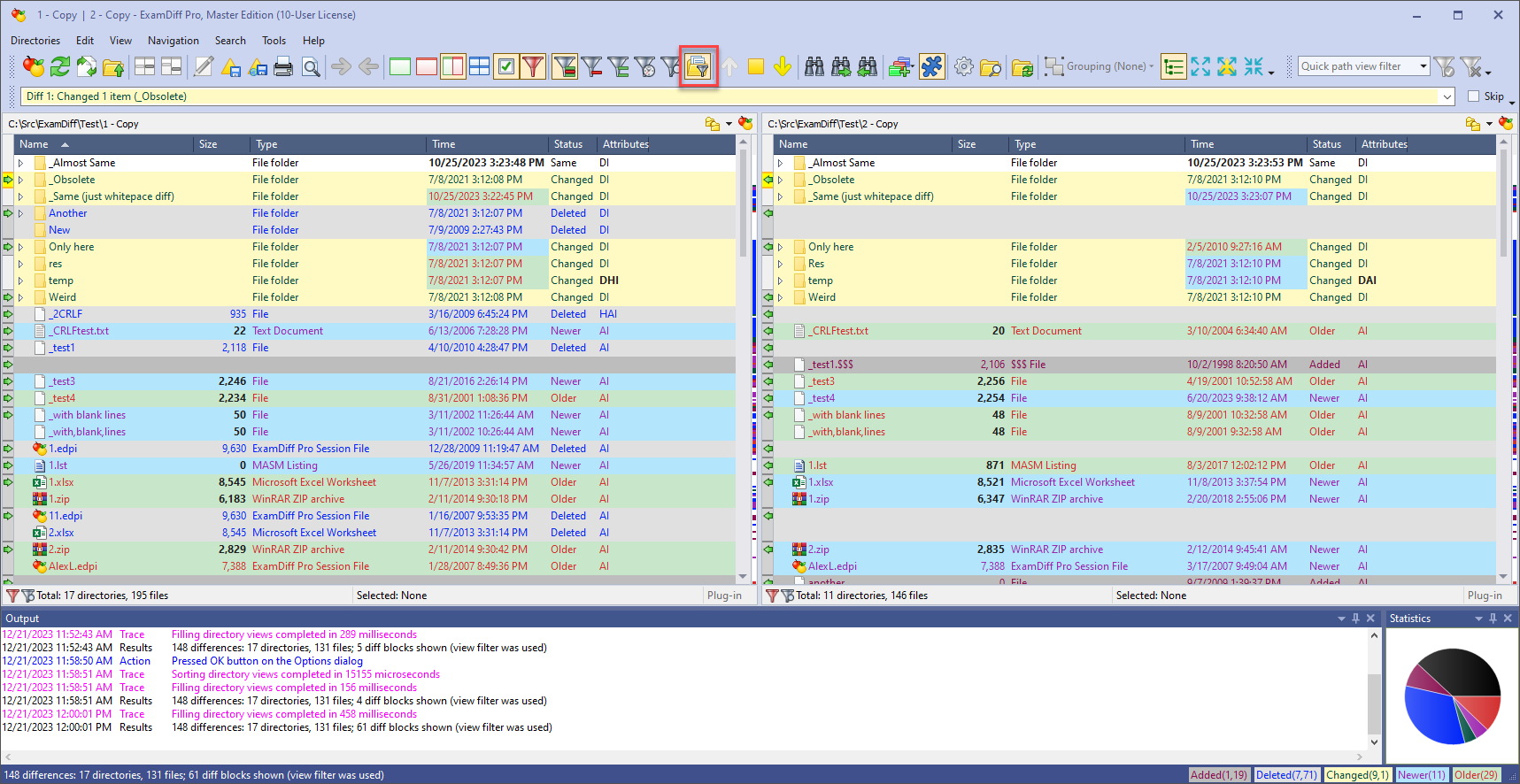The height and width of the screenshot is (784, 1520).
Task: Click the plain binoculars Find icon
Action: [x=814, y=66]
